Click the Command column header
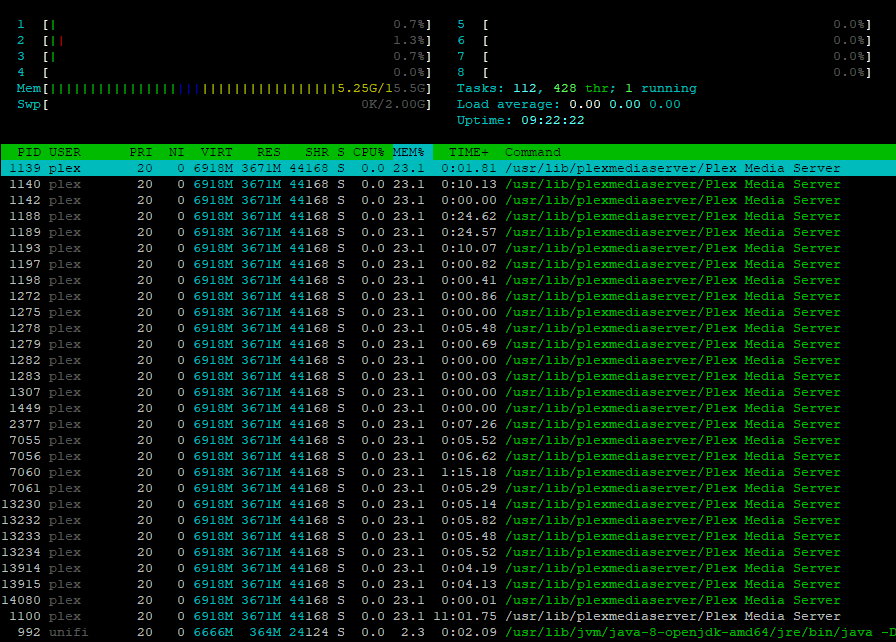896x642 pixels. (x=533, y=152)
